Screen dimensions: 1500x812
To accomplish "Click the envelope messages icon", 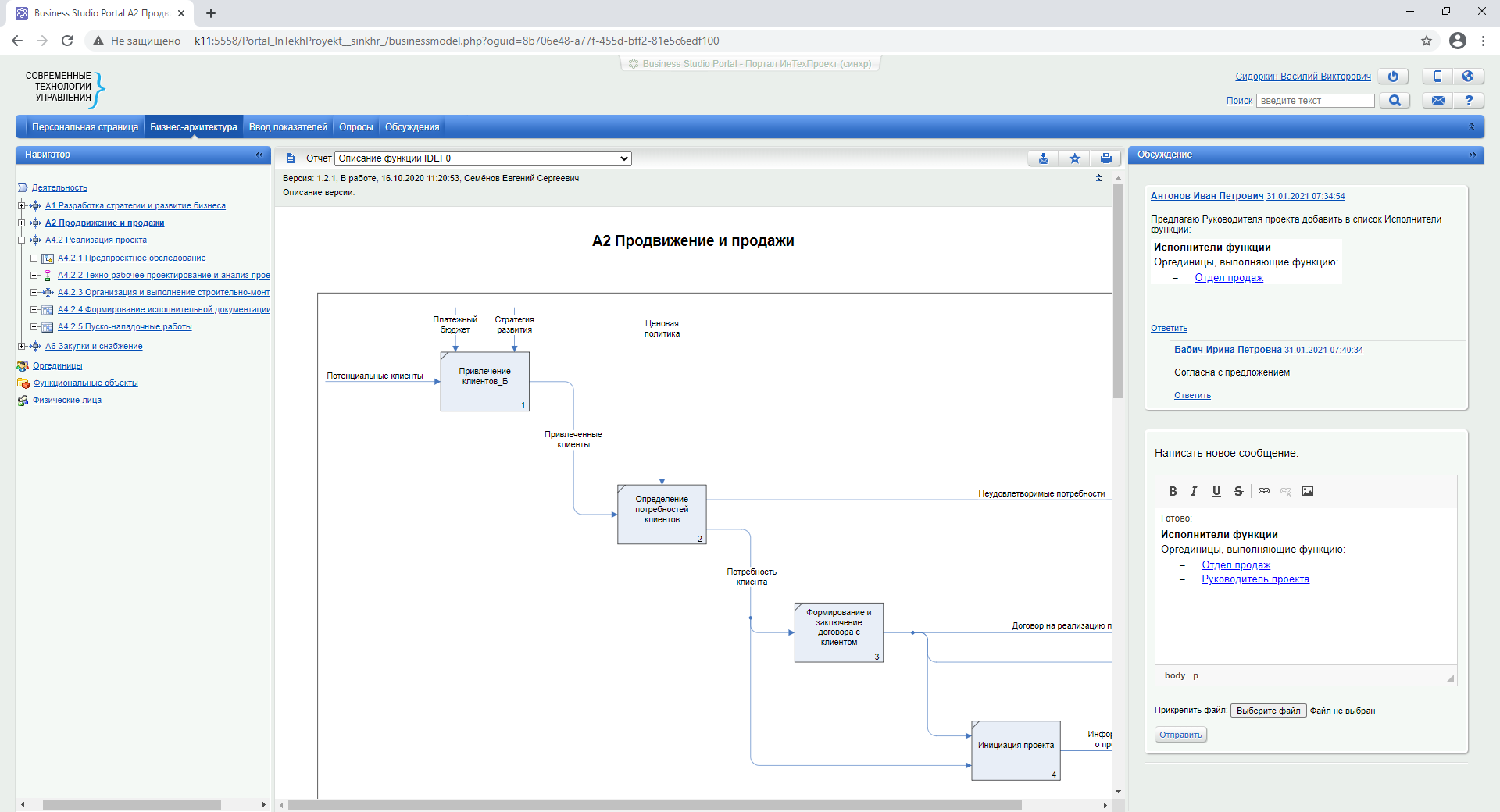I will coord(1437,101).
